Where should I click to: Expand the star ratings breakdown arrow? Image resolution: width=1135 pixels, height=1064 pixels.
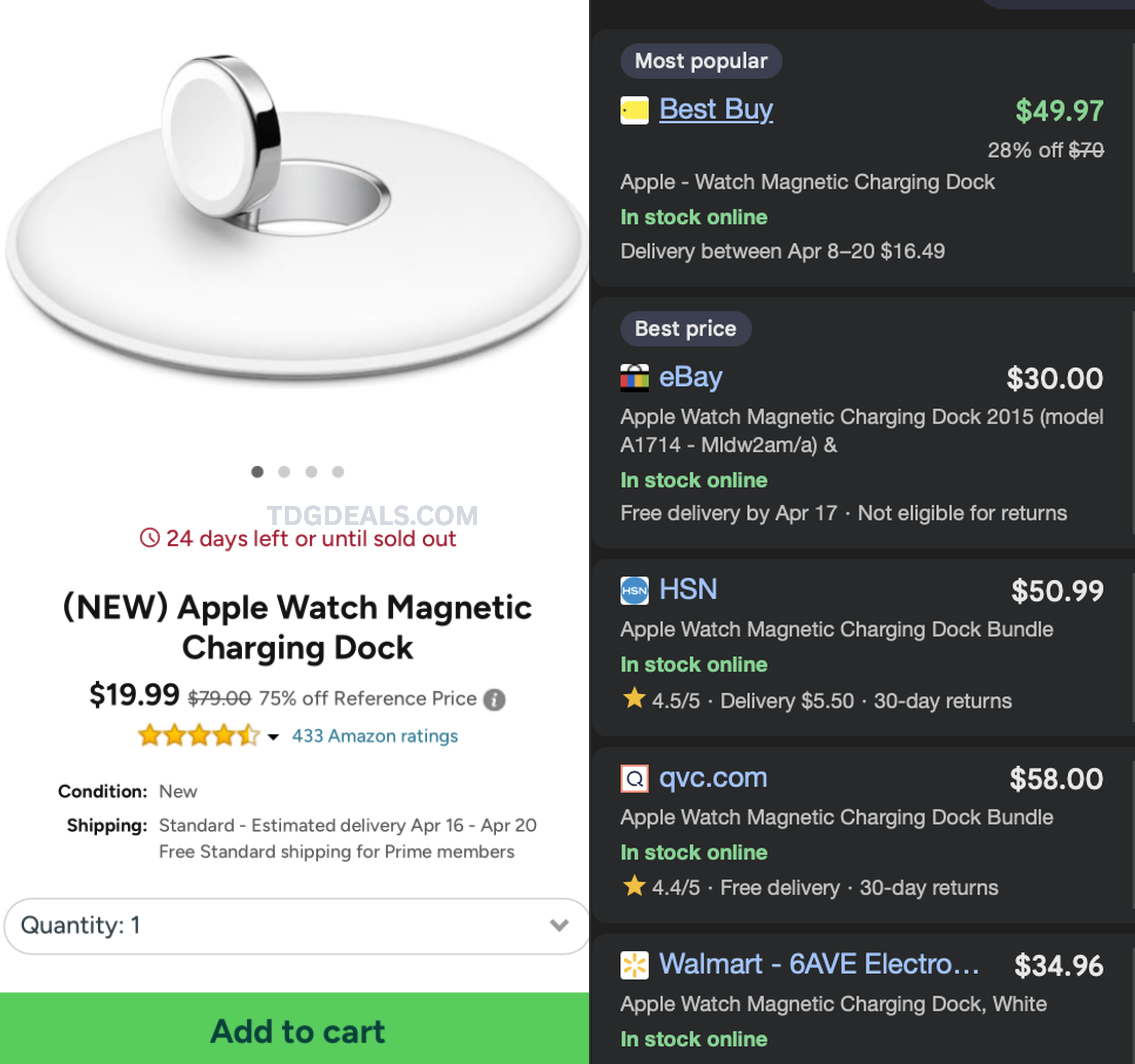274,738
